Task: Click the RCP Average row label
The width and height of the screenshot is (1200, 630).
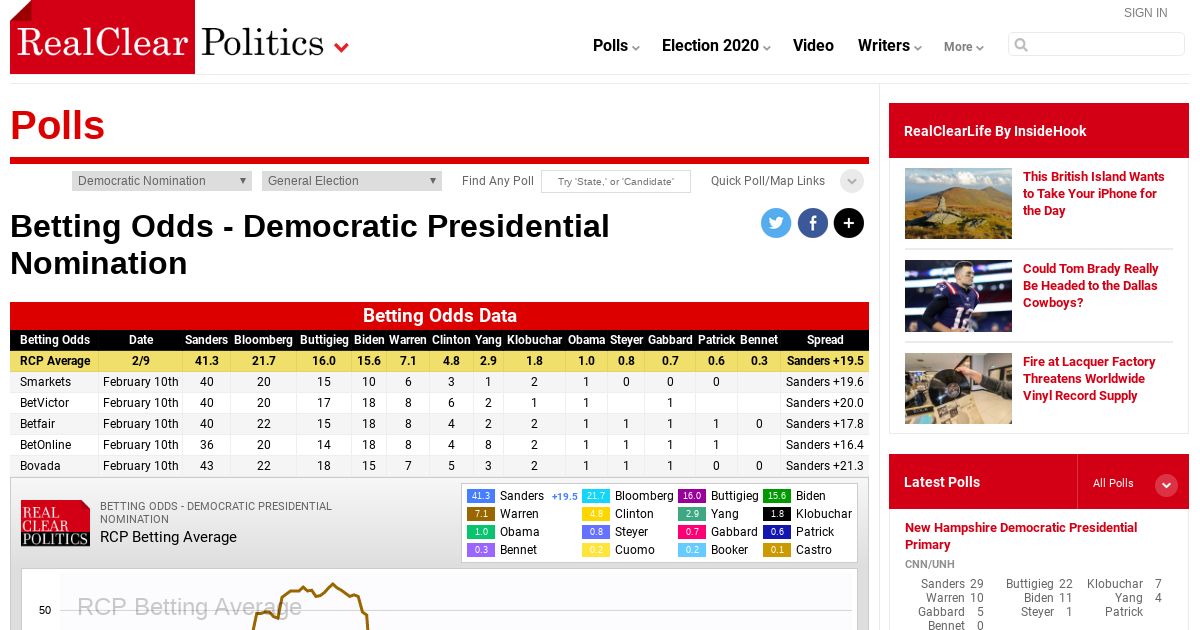Action: pyautogui.click(x=55, y=361)
